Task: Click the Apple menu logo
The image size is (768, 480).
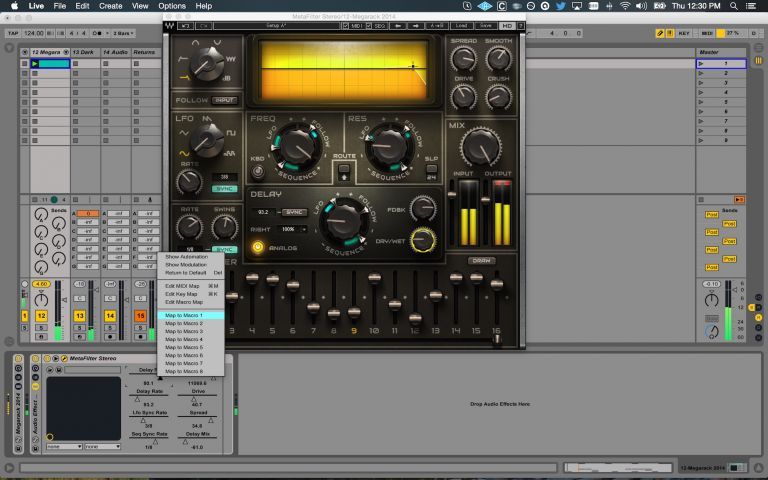Action: (x=14, y=6)
